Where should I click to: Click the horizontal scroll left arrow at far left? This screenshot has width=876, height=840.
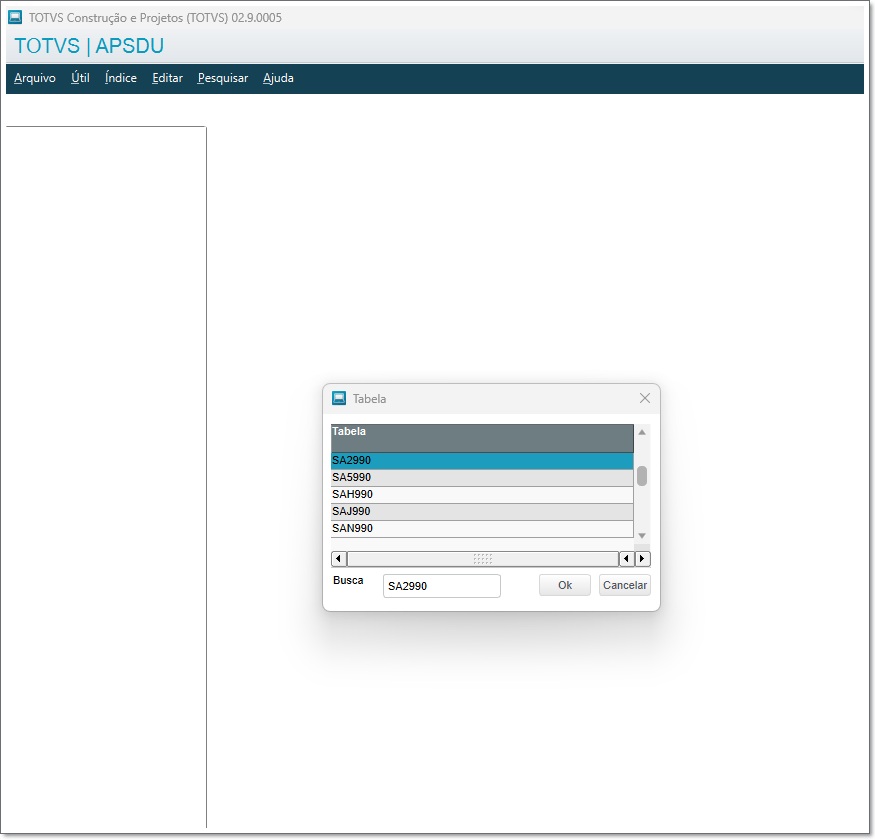coord(339,559)
